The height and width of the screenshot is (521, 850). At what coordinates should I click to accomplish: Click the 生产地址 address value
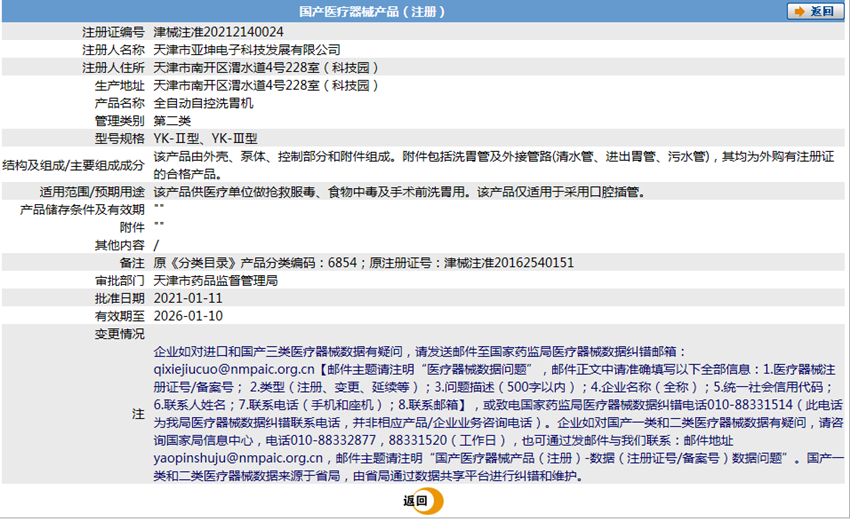[266, 86]
